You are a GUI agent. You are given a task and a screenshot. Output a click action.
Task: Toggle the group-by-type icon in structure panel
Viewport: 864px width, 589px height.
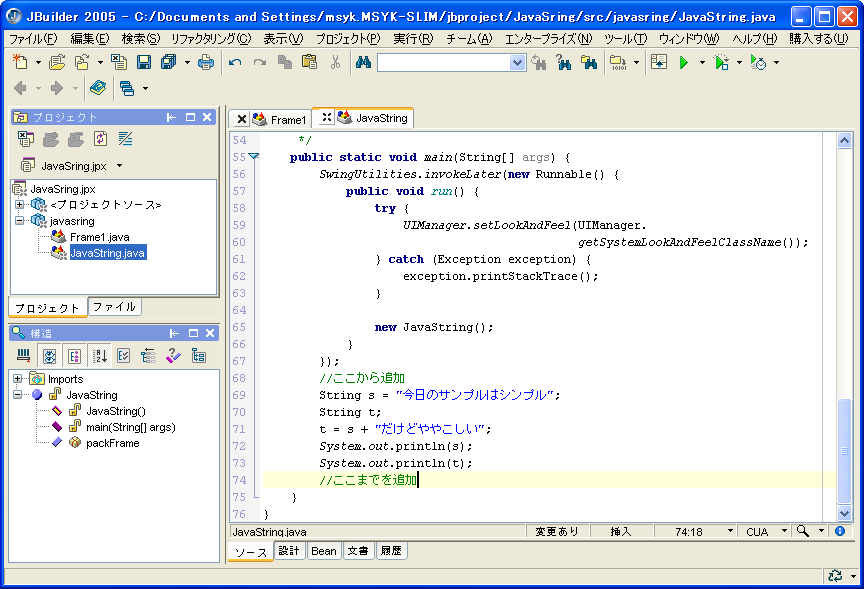click(74, 355)
